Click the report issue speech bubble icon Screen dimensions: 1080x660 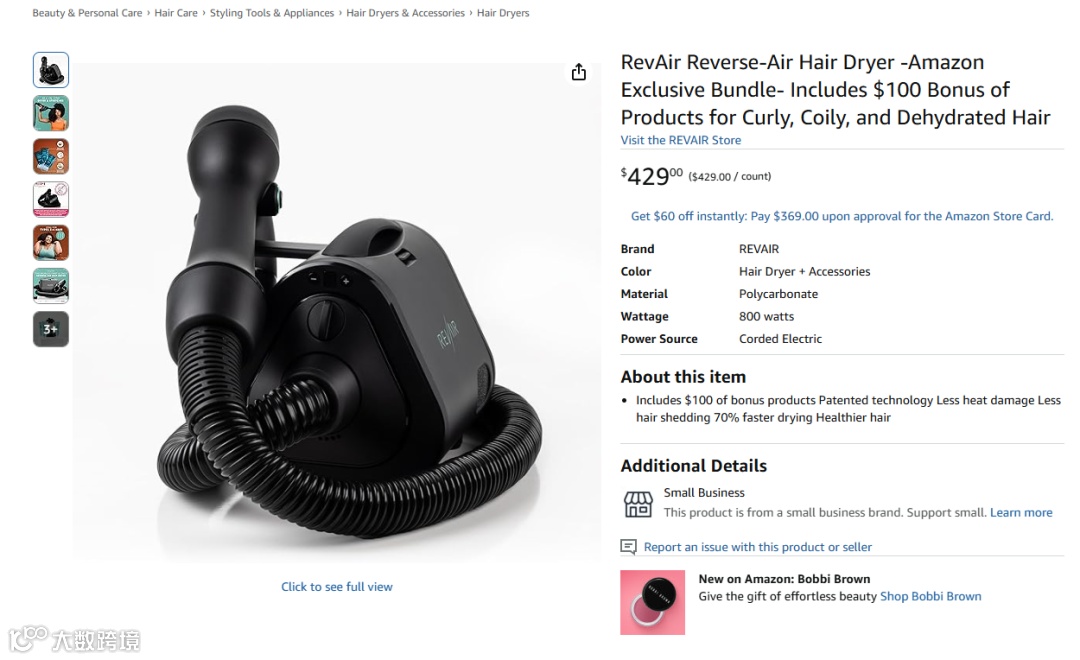point(628,547)
